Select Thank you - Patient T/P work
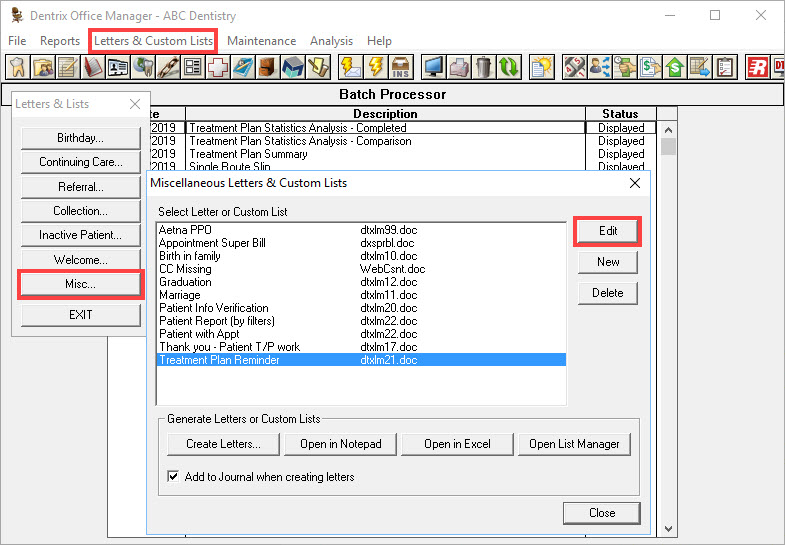 click(x=361, y=347)
